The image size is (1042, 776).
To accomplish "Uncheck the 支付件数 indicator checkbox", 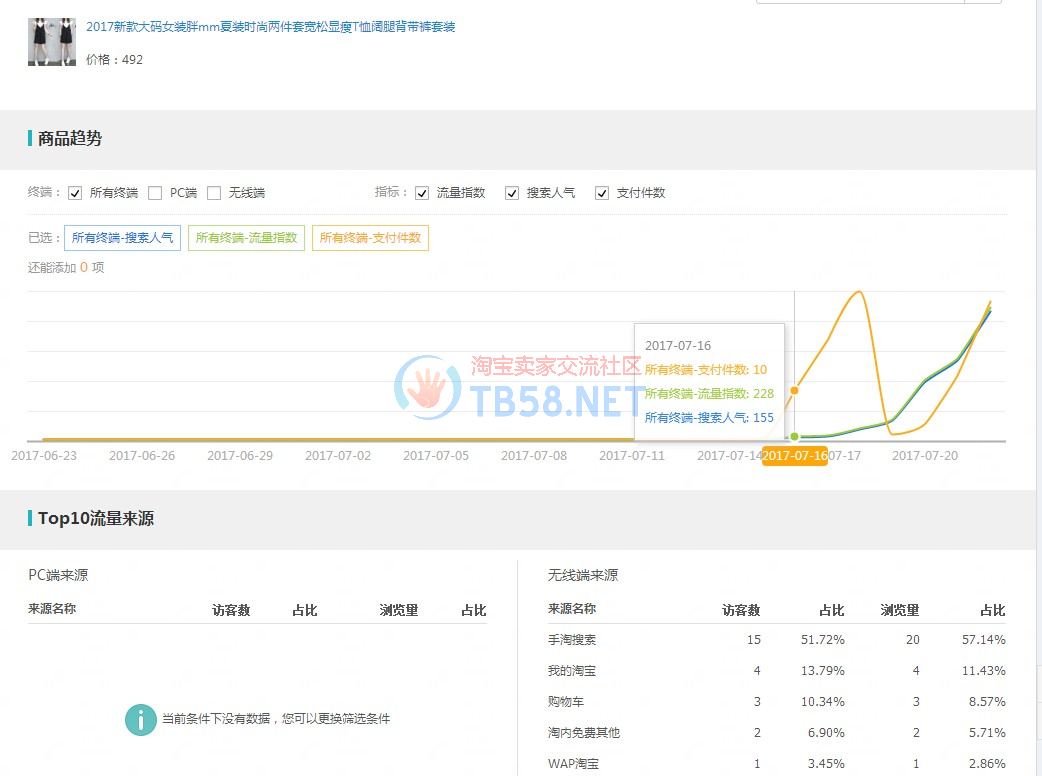I will pos(602,193).
